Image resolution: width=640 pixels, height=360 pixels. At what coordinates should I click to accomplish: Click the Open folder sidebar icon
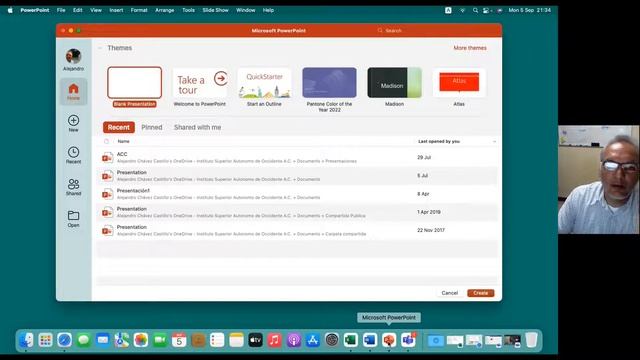(73, 219)
